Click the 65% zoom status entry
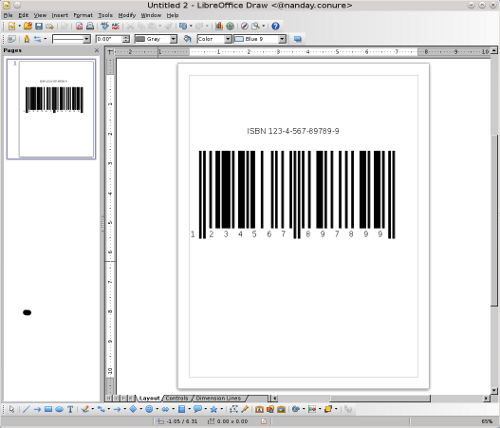 [487, 421]
